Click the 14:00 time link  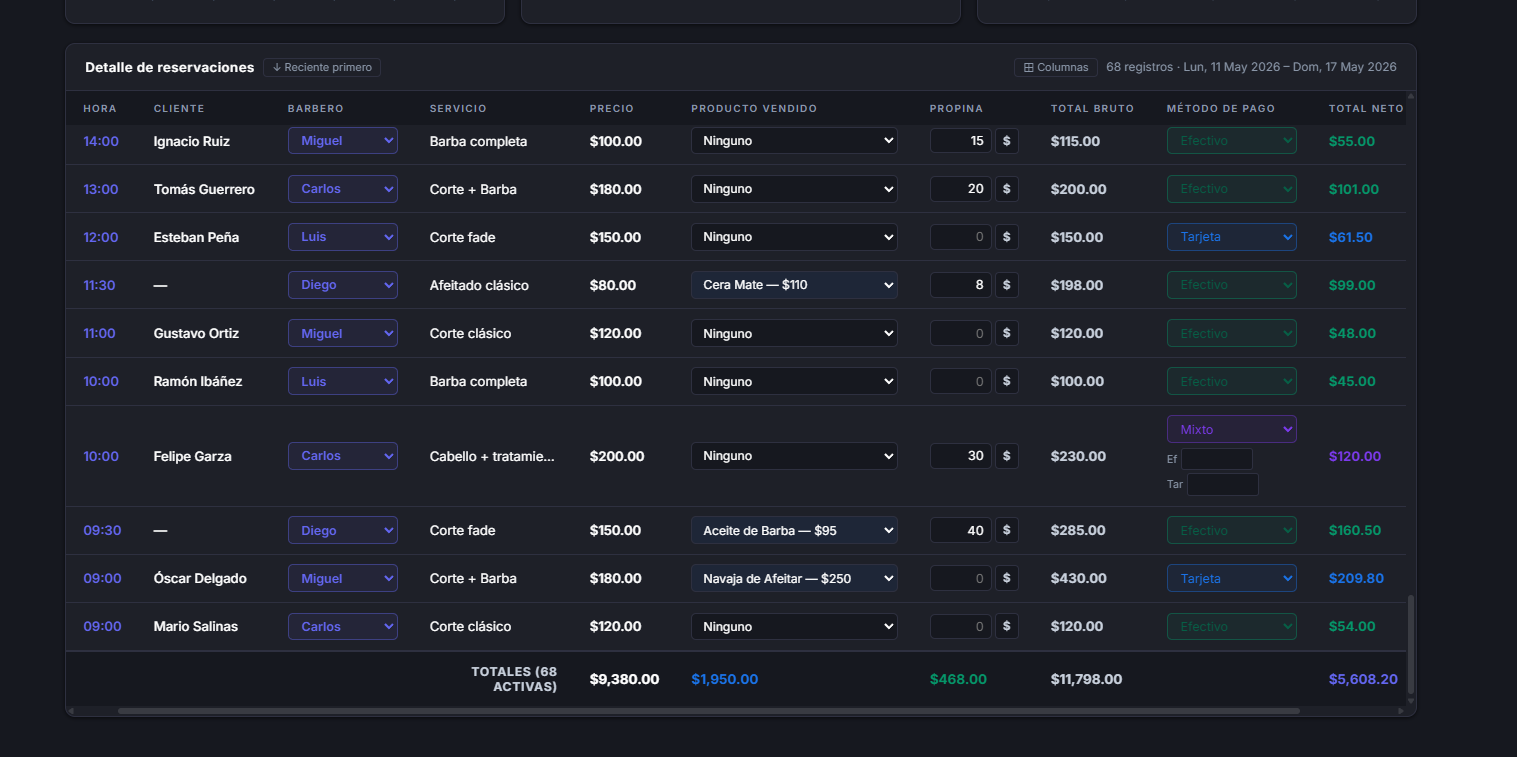click(x=101, y=141)
